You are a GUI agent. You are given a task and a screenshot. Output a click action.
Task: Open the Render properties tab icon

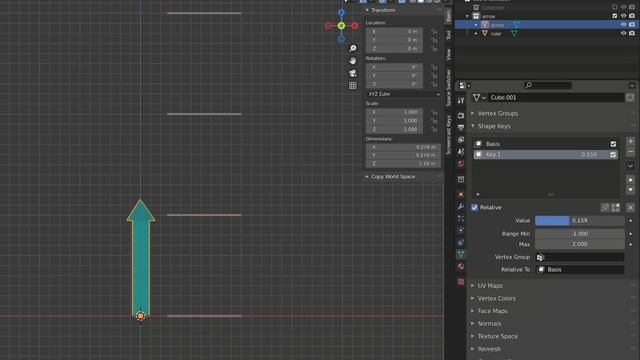coord(461,116)
